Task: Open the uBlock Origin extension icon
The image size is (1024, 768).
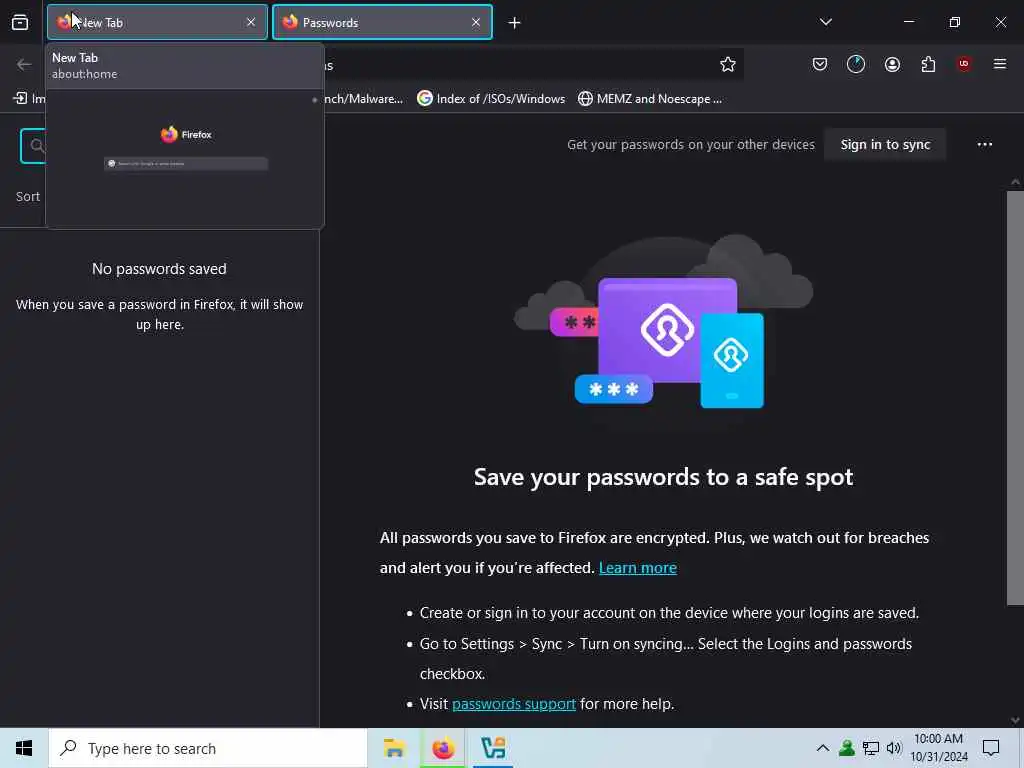Action: coord(964,64)
